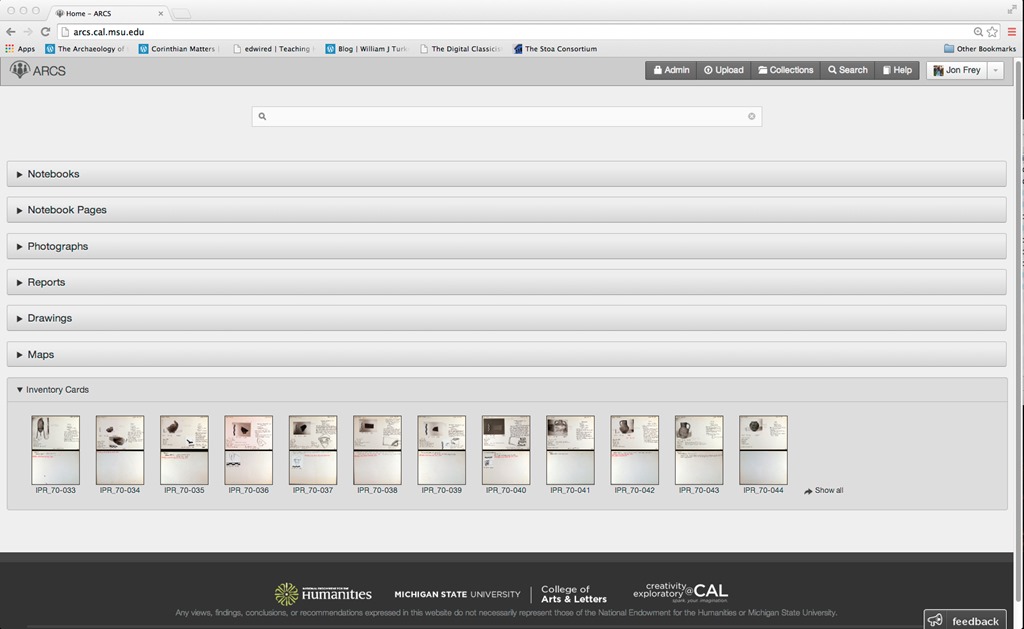Click the Upload button
The width and height of the screenshot is (1024, 629).
(x=723, y=70)
